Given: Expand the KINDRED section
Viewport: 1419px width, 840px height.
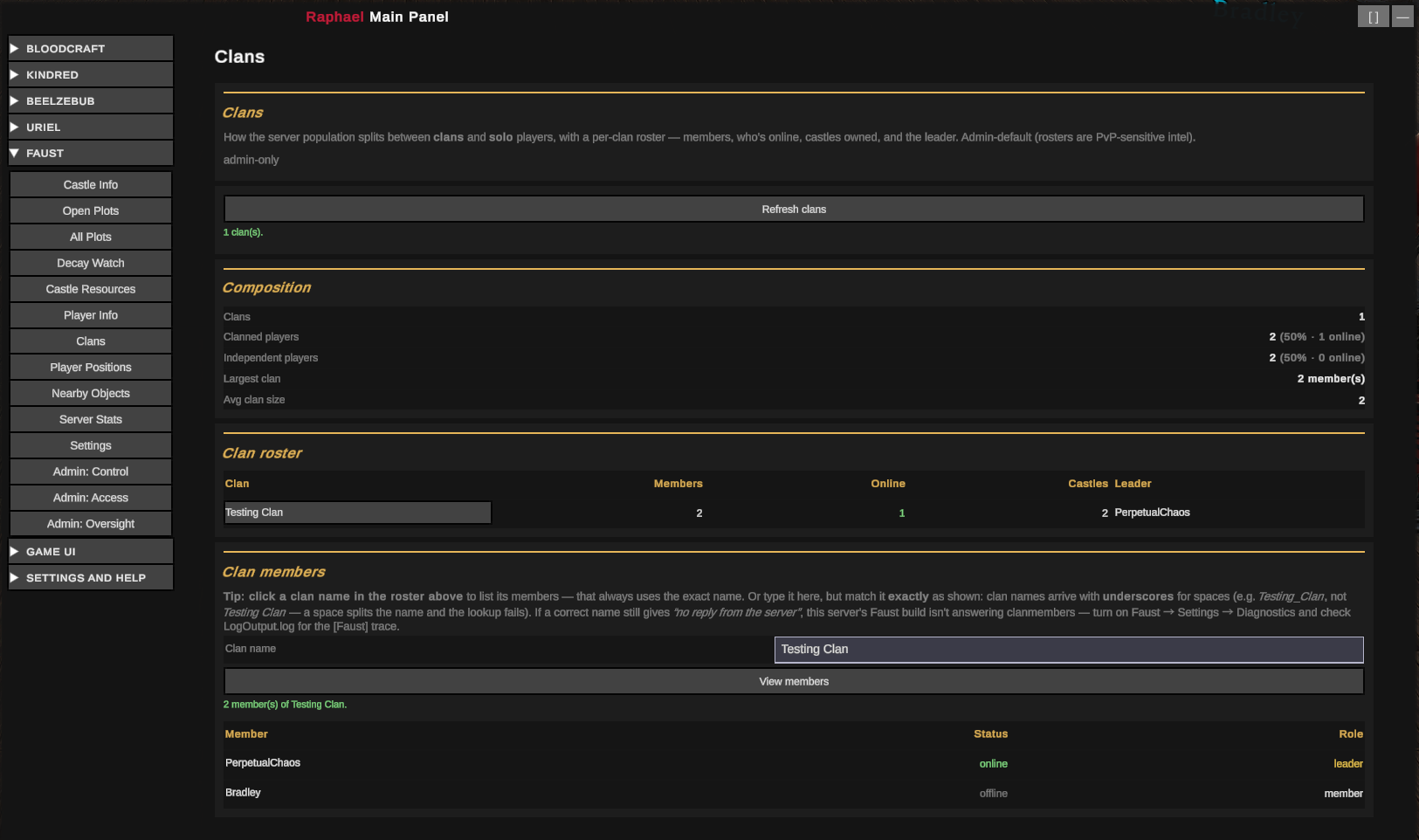Looking at the screenshot, I should pos(91,75).
